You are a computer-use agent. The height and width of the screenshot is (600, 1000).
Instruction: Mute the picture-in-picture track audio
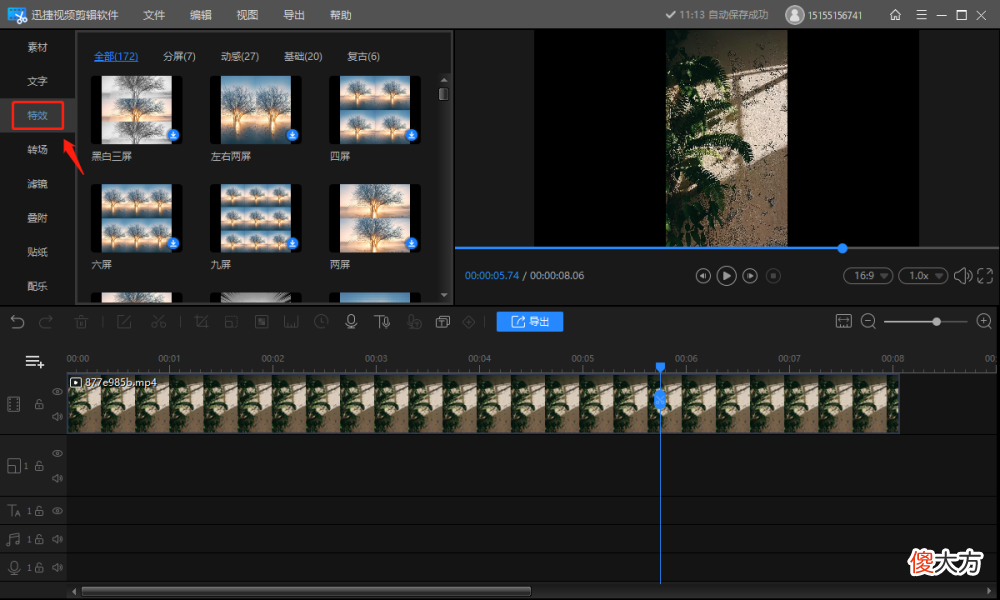pos(57,478)
